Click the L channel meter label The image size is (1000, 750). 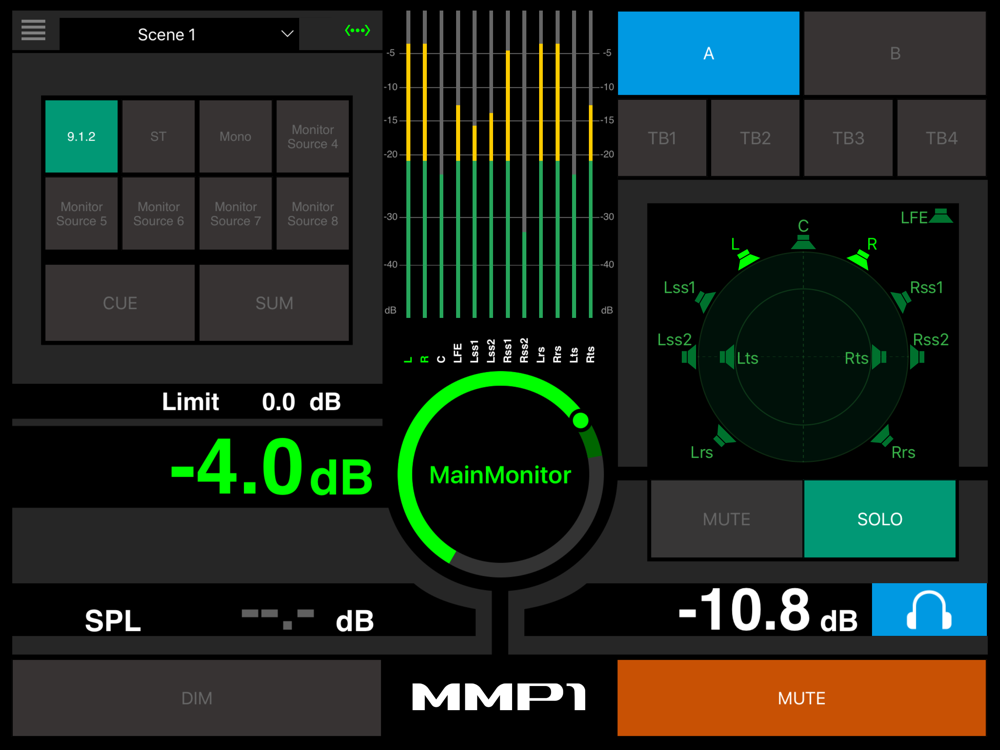coord(408,360)
